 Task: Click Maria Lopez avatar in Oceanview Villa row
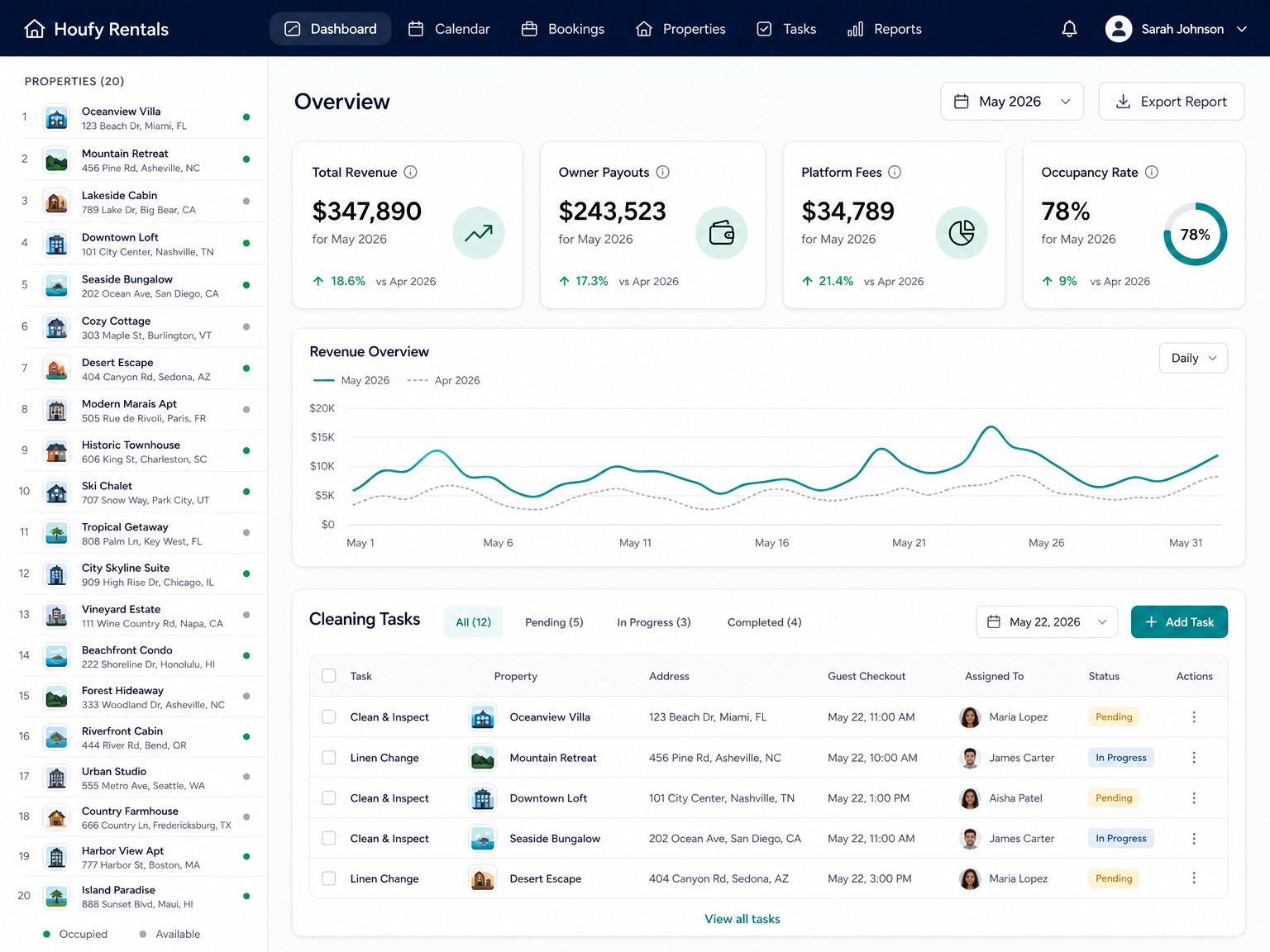(970, 717)
